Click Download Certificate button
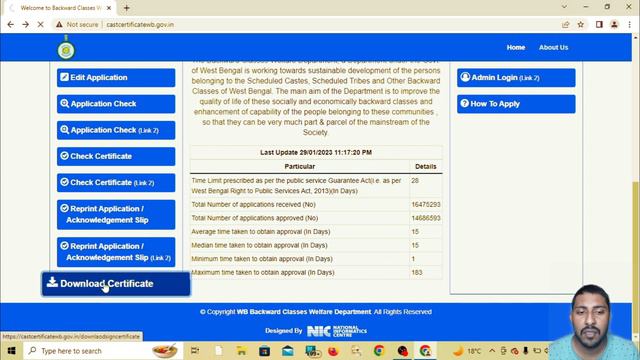Viewport: 640px width, 360px height. point(116,284)
